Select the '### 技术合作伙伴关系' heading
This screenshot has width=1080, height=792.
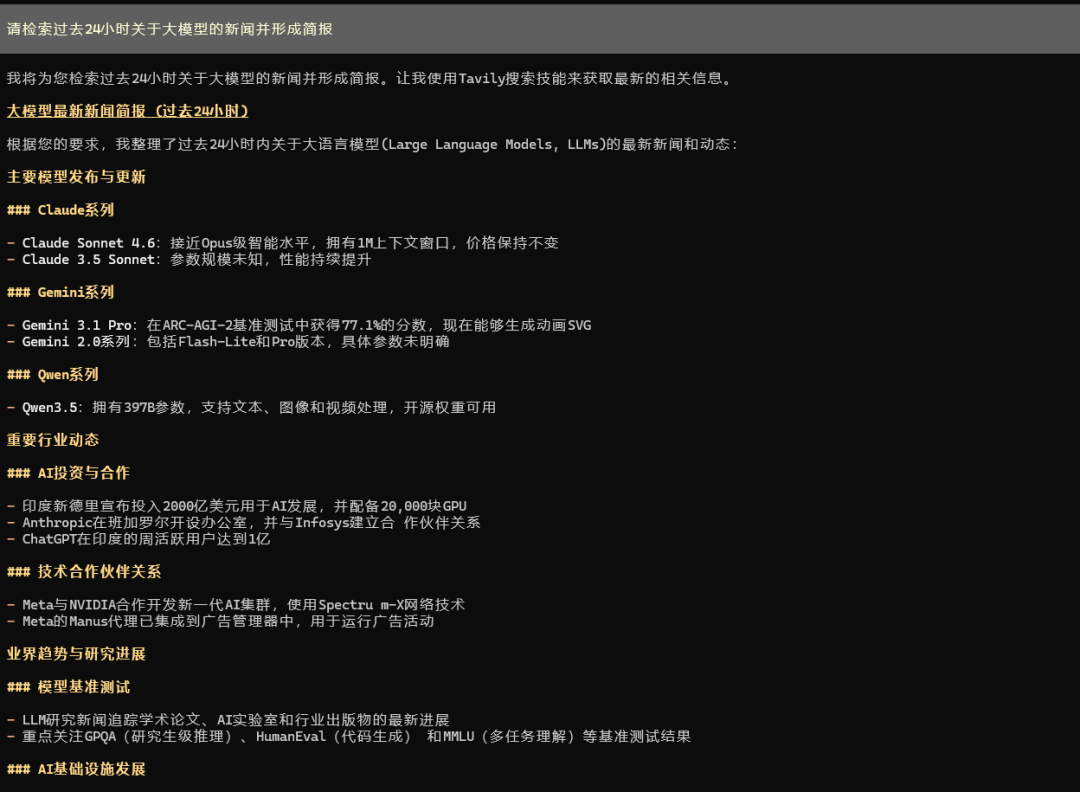click(84, 572)
